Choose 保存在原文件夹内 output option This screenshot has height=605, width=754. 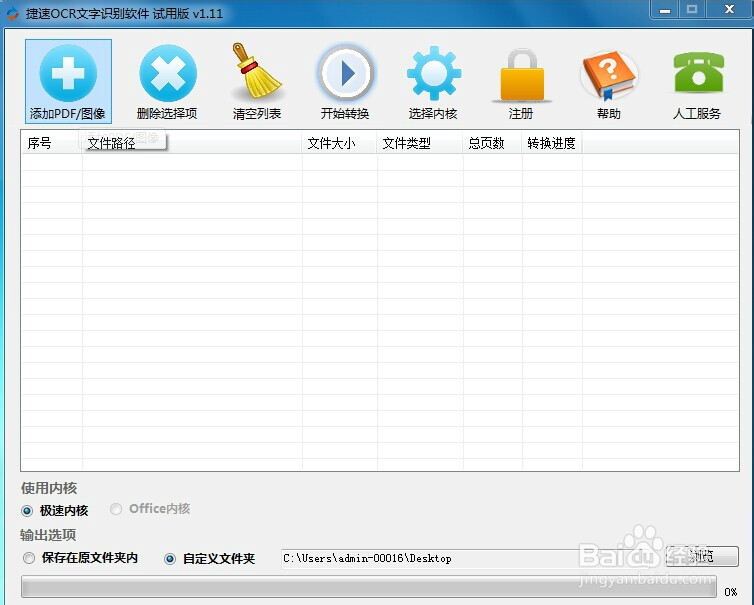(x=29, y=558)
